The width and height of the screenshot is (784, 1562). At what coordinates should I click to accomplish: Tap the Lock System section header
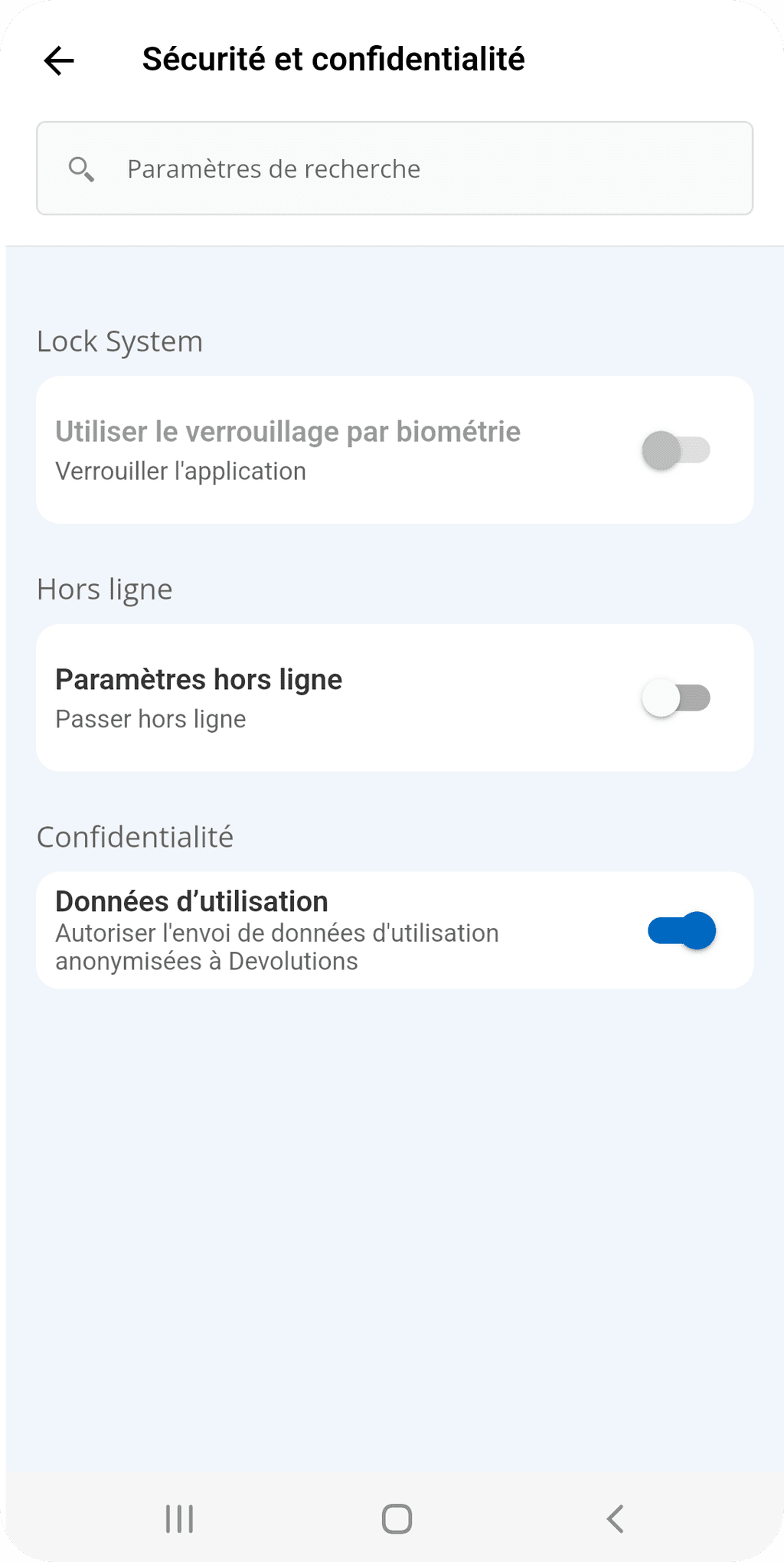tap(120, 341)
